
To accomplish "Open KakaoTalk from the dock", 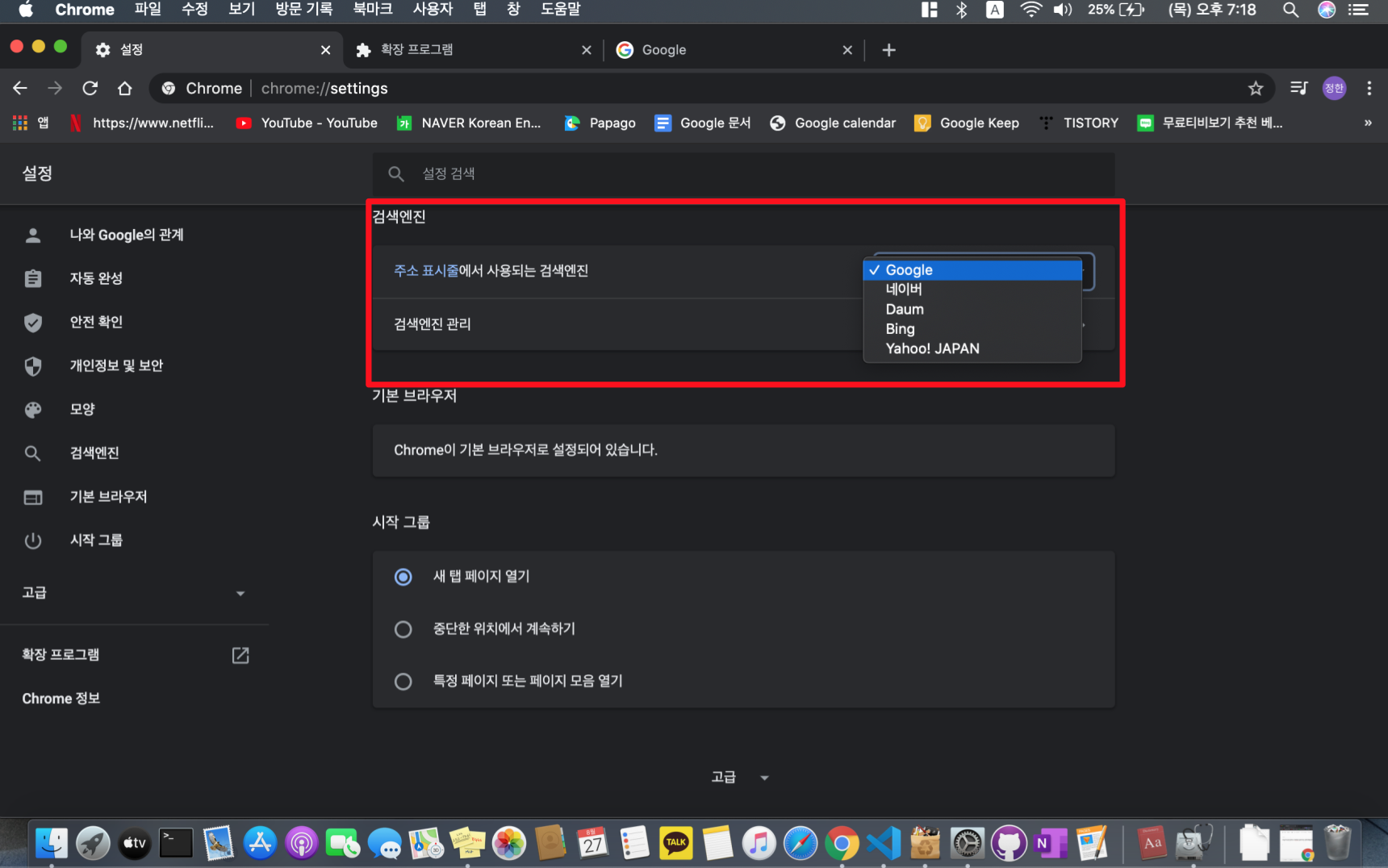I will coord(675,843).
